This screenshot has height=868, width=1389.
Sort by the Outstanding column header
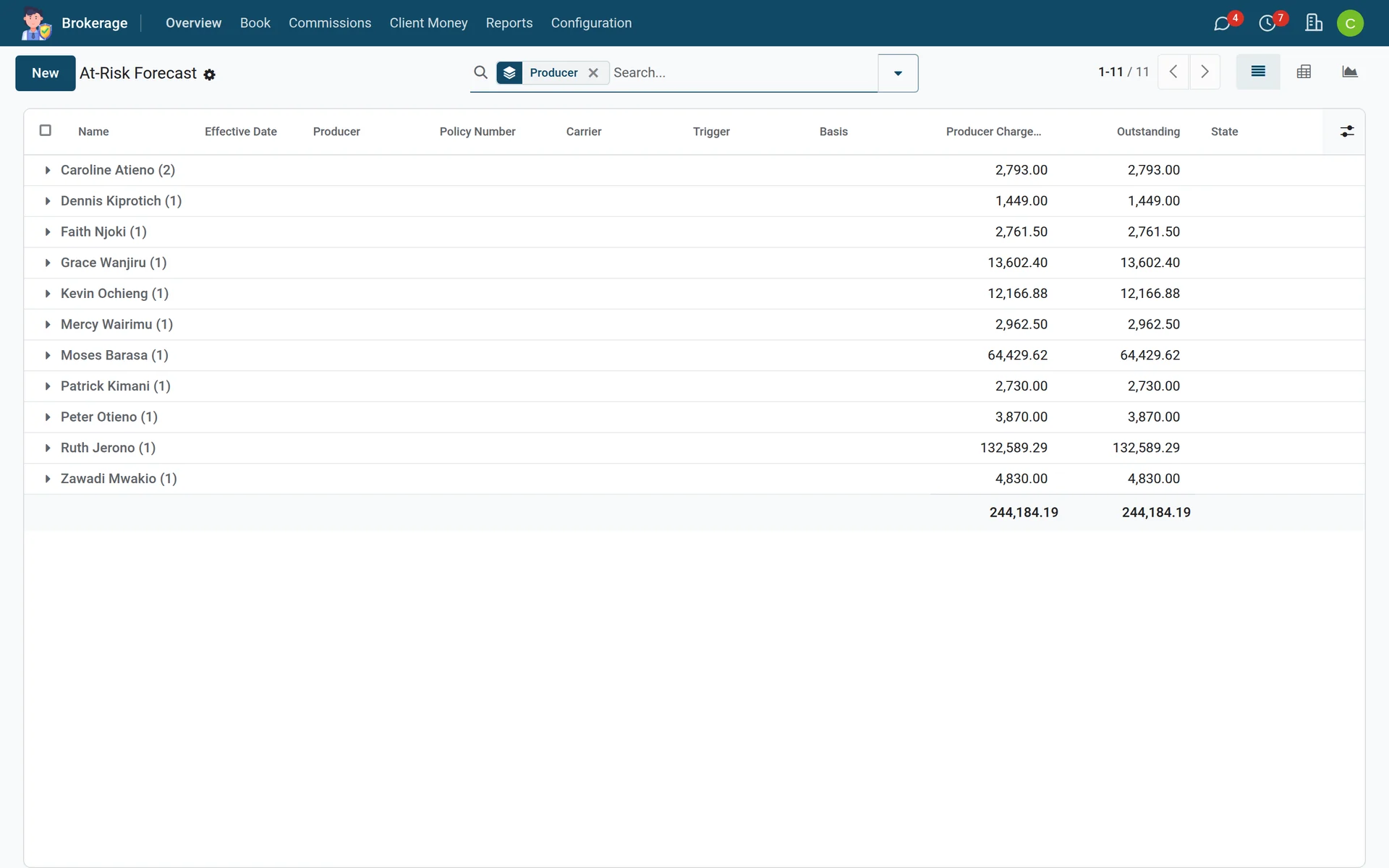click(1147, 132)
